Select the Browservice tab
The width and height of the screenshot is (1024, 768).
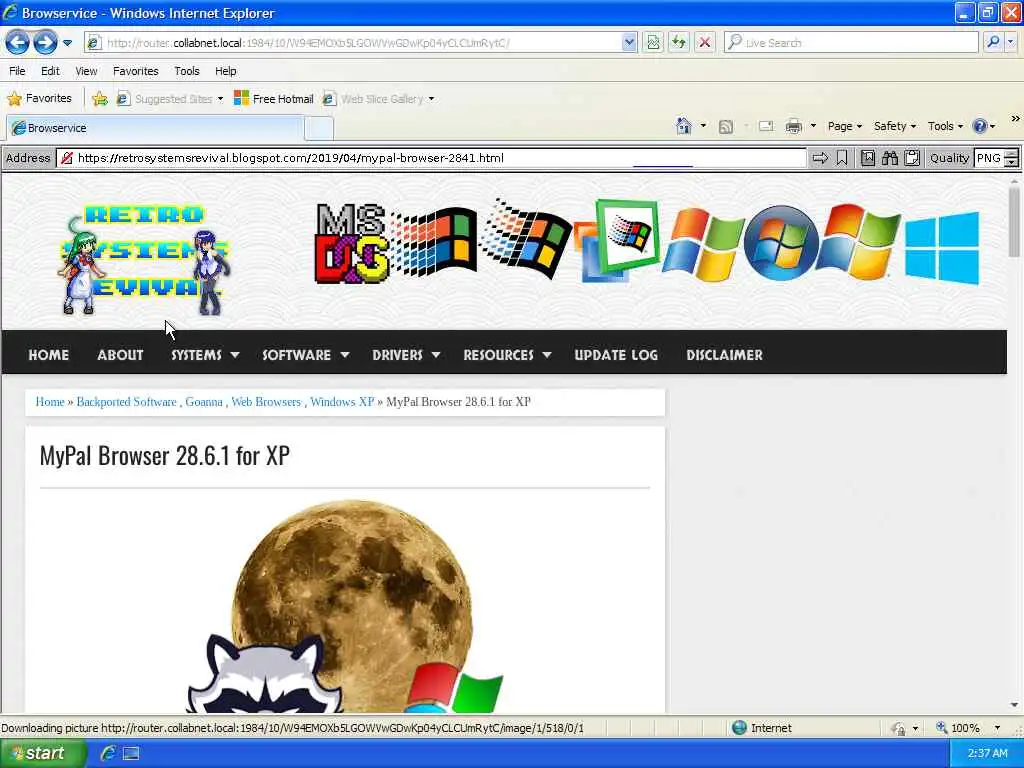155,128
